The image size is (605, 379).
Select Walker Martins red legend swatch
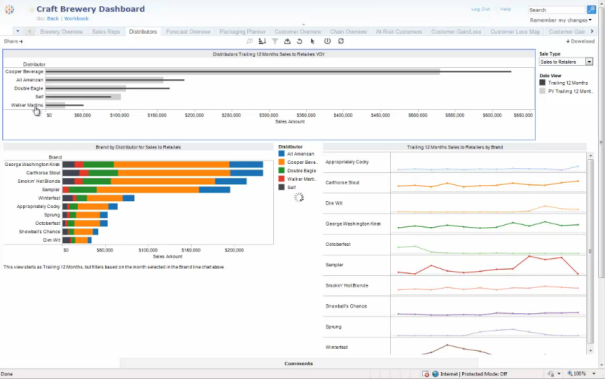pyautogui.click(x=281, y=179)
